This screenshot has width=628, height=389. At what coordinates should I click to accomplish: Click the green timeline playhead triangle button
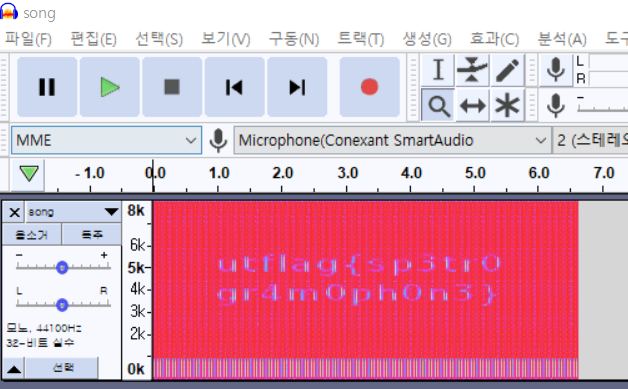pyautogui.click(x=28, y=174)
